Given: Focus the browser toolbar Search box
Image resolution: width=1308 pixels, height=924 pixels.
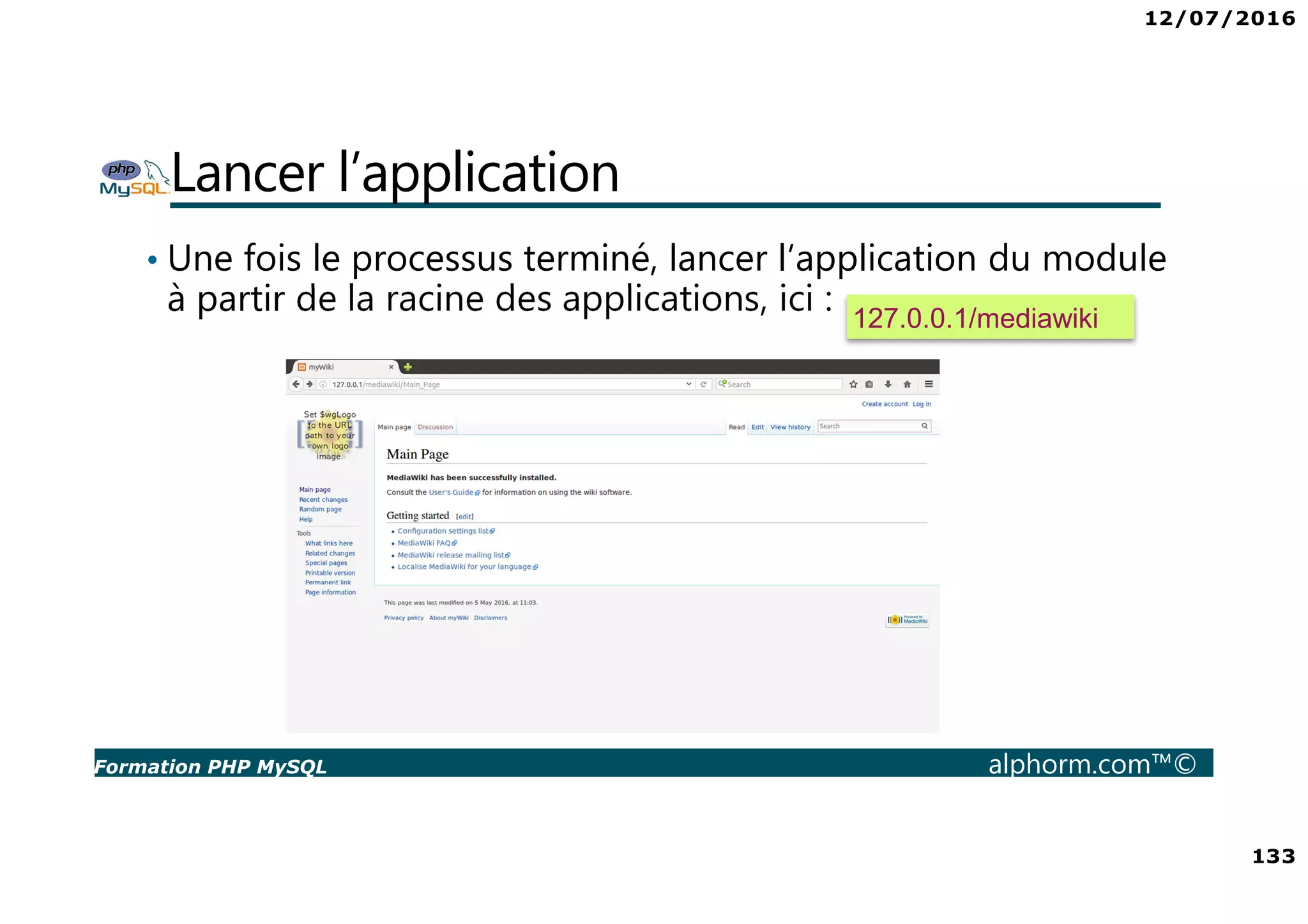Looking at the screenshot, I should (779, 384).
